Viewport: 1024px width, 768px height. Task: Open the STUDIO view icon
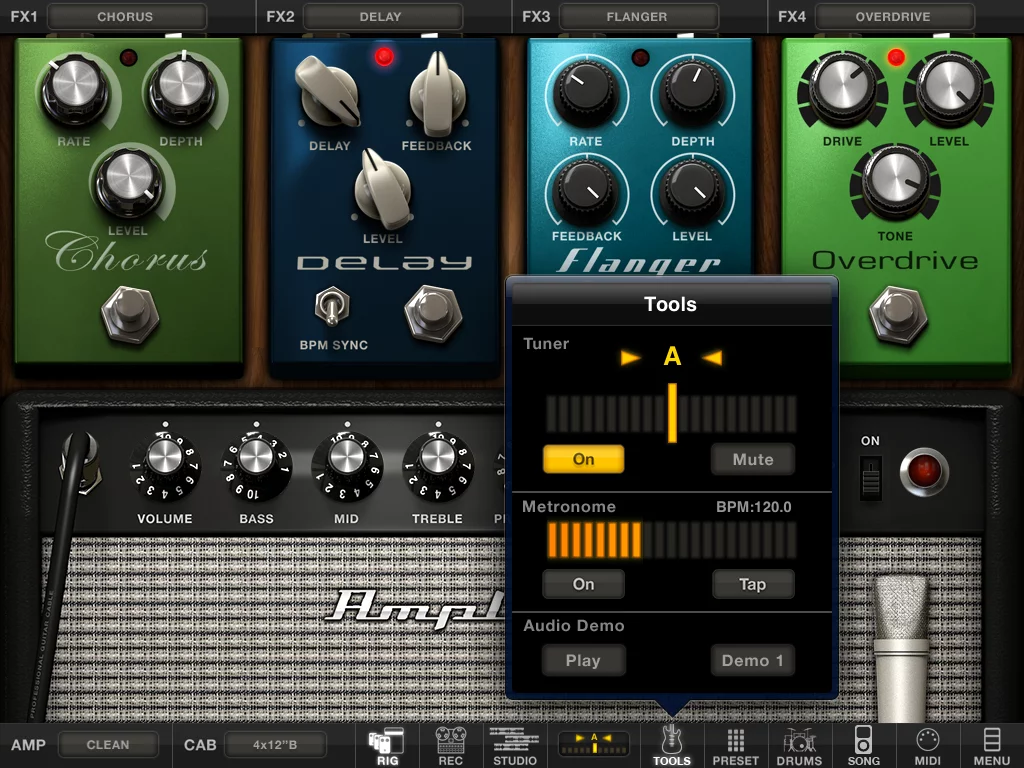pos(514,744)
